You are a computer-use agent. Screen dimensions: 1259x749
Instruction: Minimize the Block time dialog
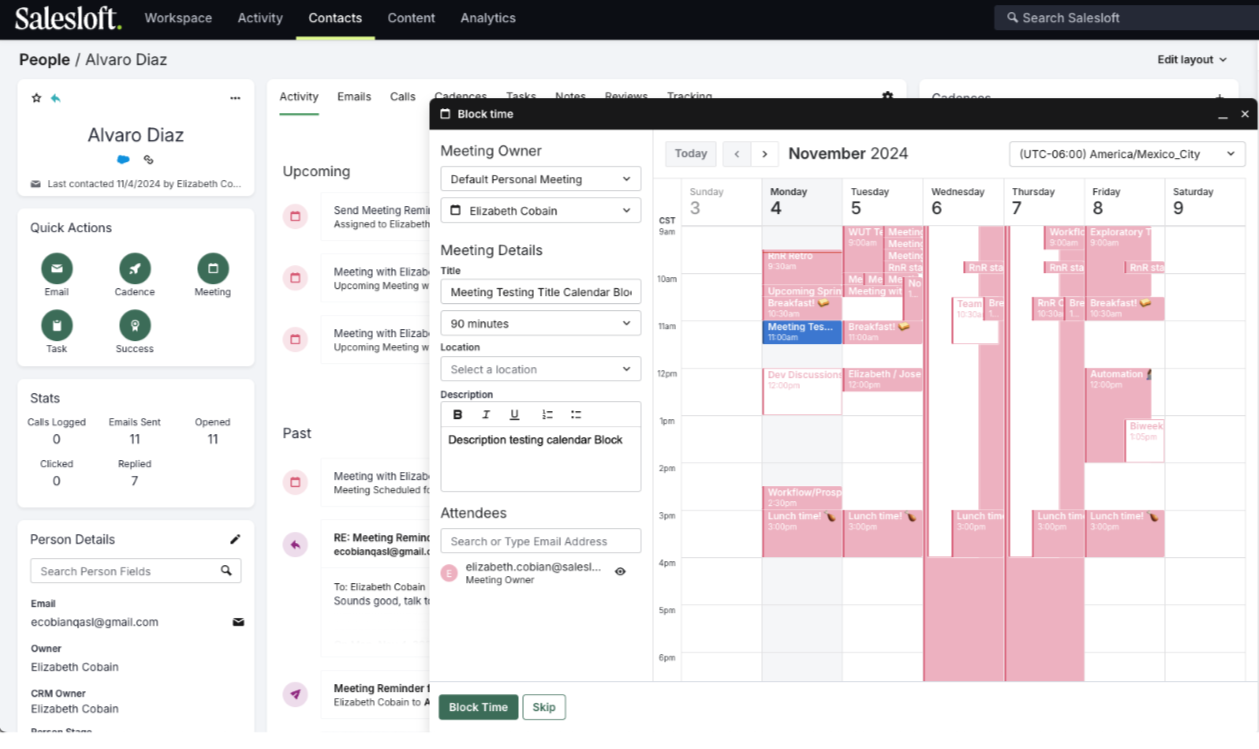click(x=1222, y=115)
